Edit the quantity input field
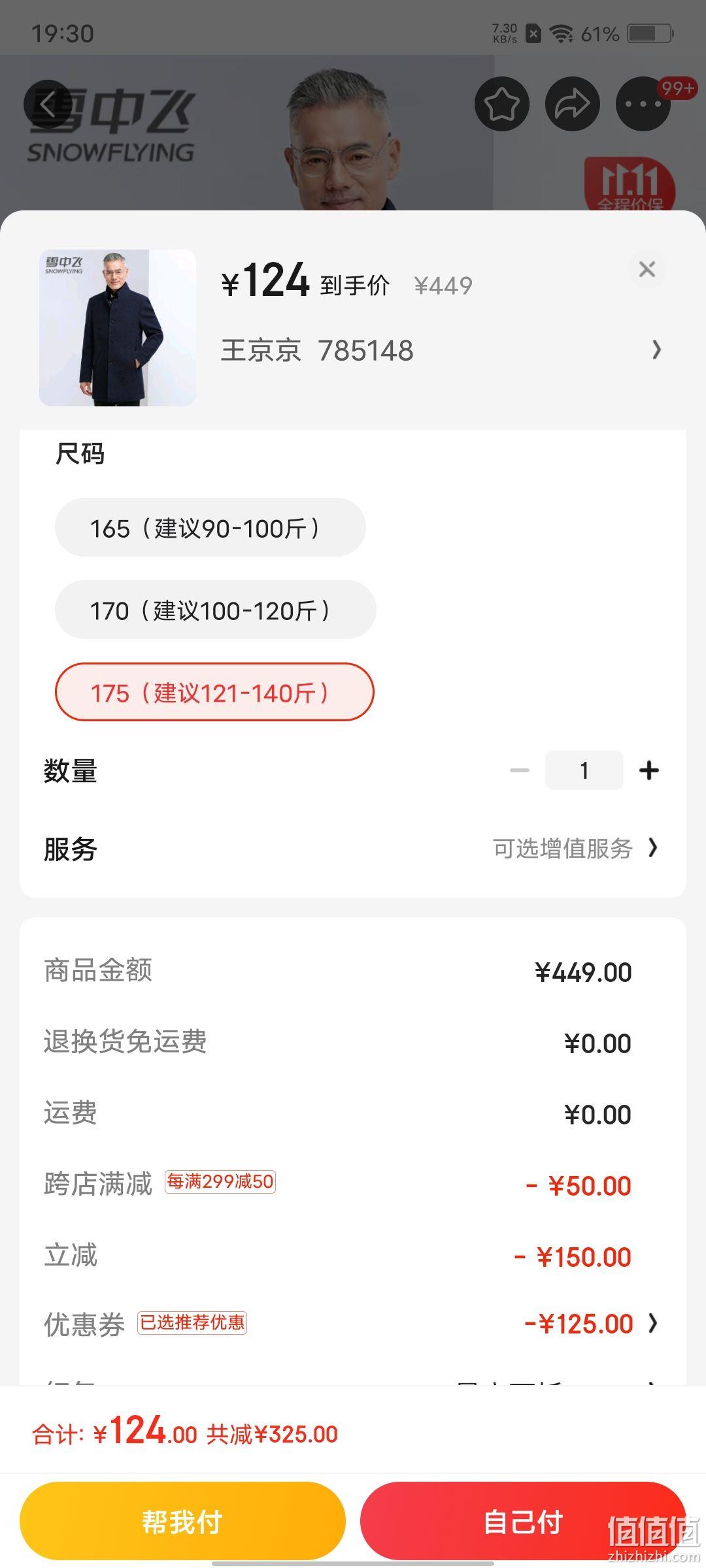This screenshot has width=706, height=1568. click(584, 770)
